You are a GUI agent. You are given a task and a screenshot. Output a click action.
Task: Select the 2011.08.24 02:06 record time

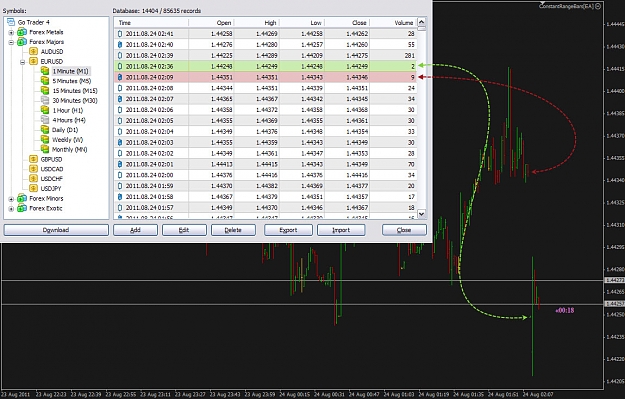coord(149,110)
